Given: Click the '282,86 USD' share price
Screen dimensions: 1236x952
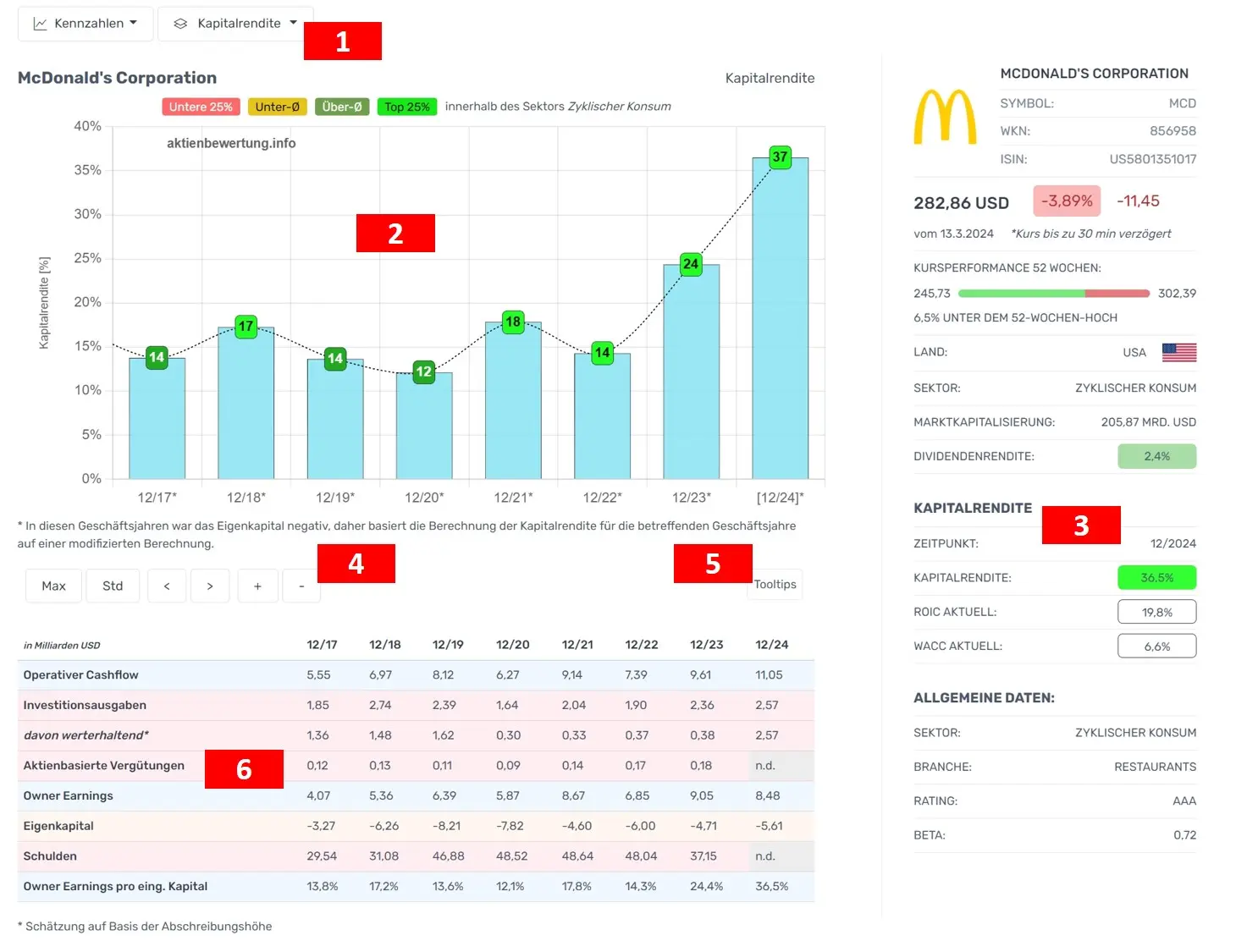Looking at the screenshot, I should pyautogui.click(x=961, y=203).
